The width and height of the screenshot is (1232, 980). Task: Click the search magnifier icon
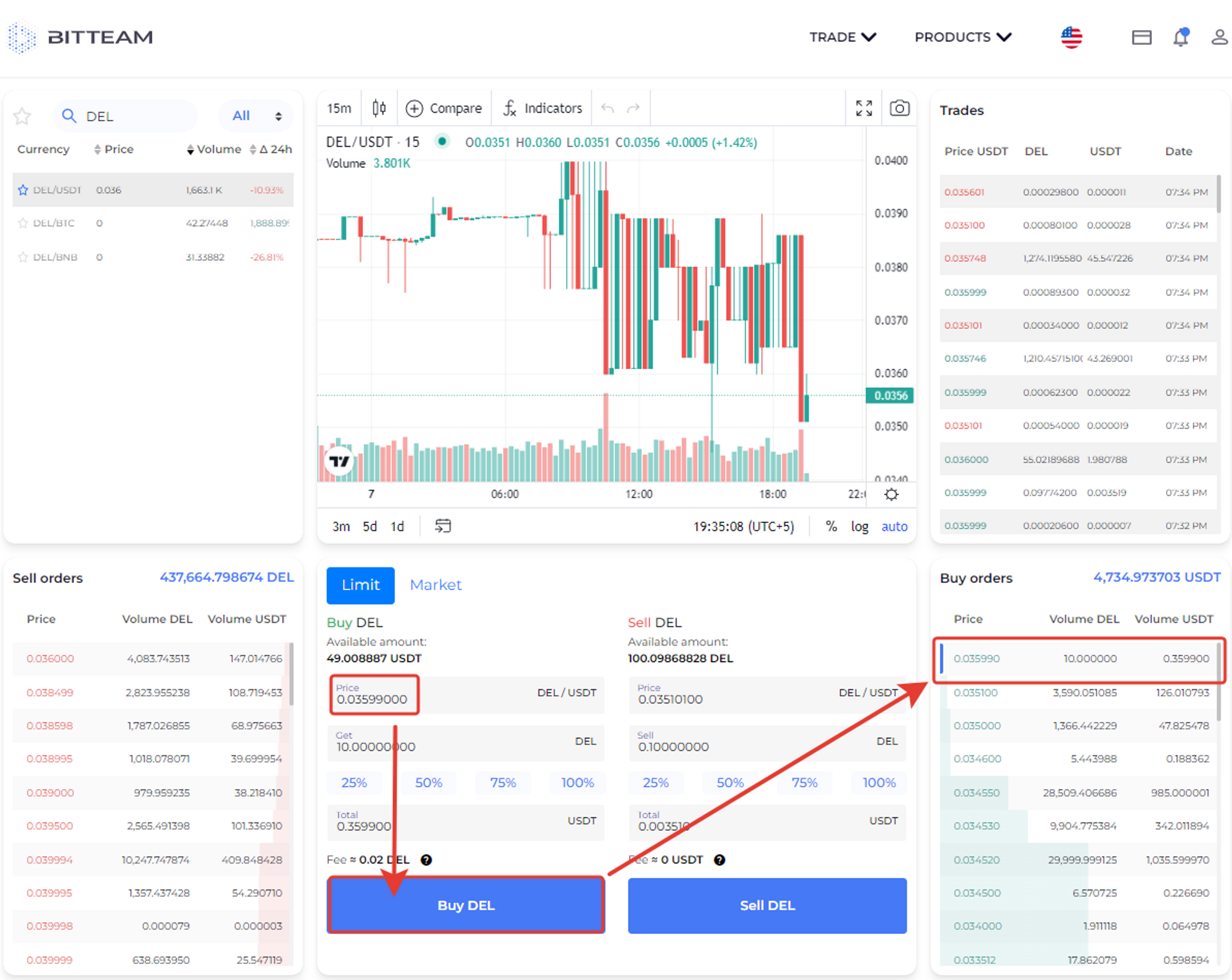69,116
